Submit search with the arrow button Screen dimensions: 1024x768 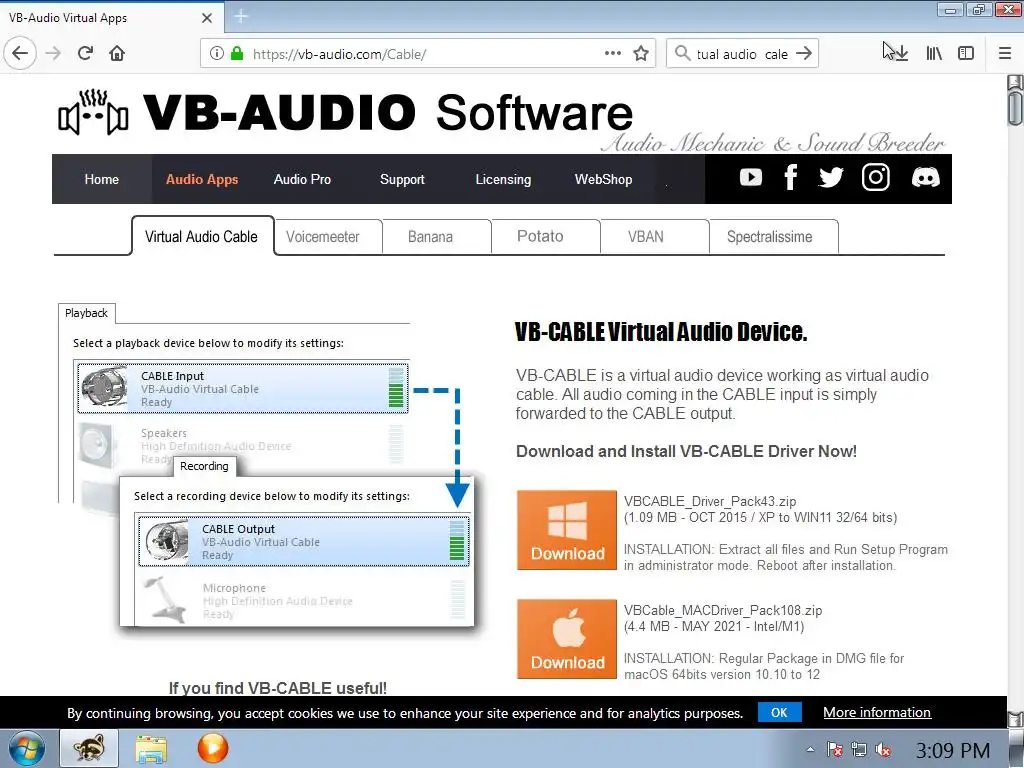pyautogui.click(x=804, y=54)
